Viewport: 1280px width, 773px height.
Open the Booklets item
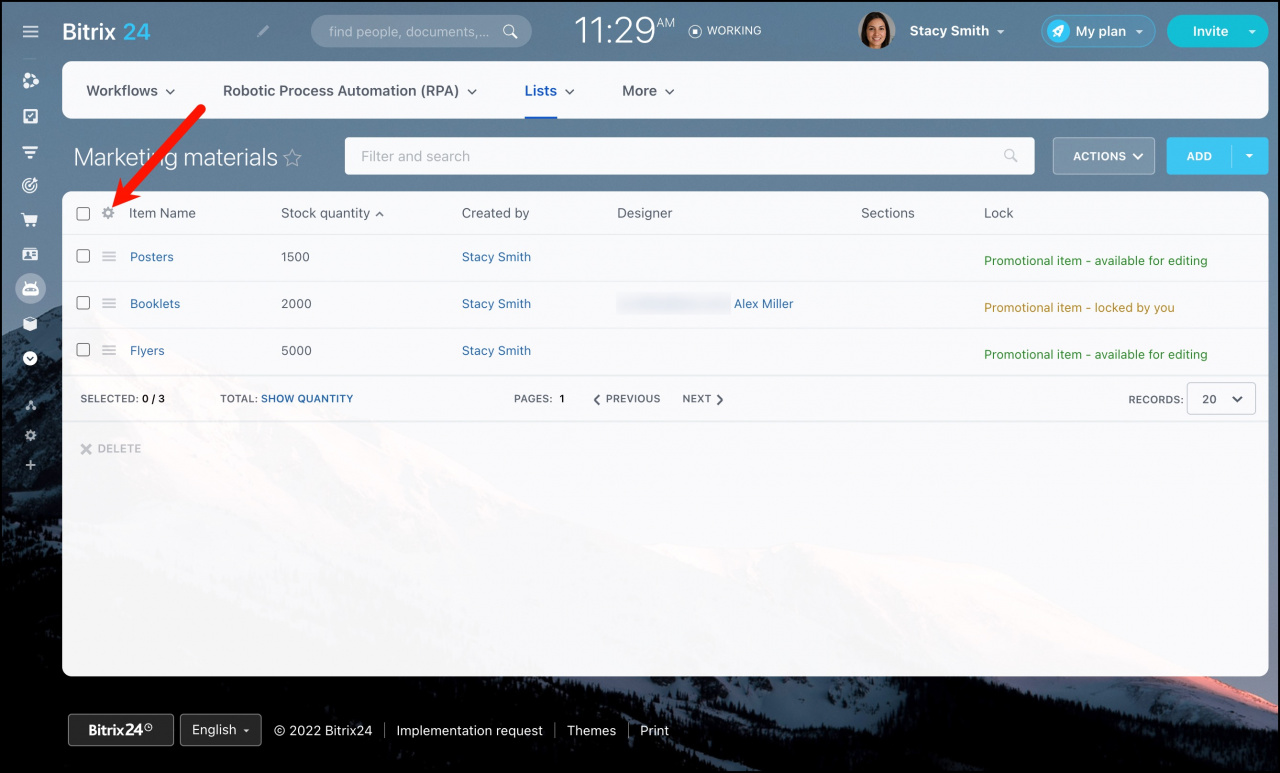click(155, 304)
